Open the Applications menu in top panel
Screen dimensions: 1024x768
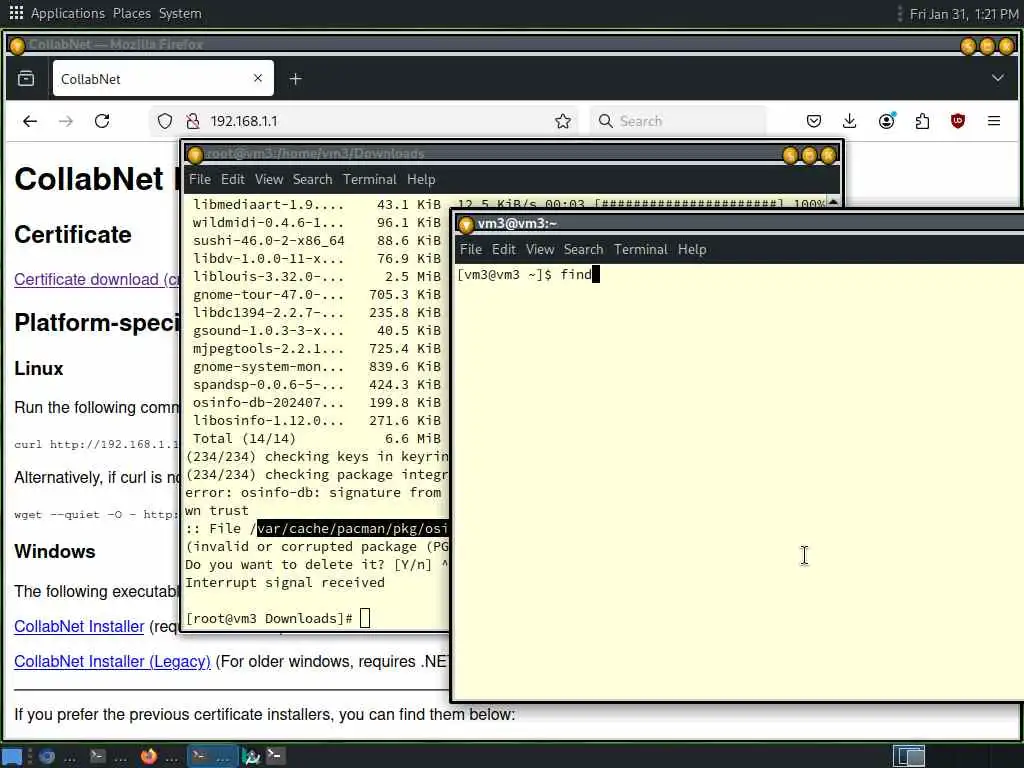click(68, 13)
